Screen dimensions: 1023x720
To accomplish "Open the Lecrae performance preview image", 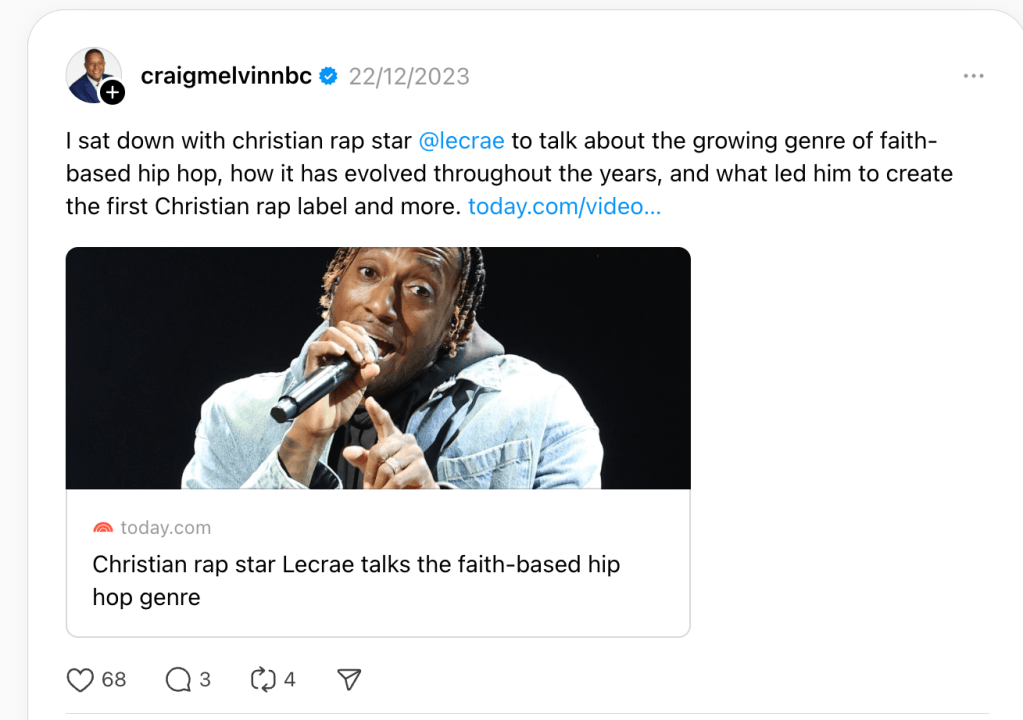I will (378, 368).
